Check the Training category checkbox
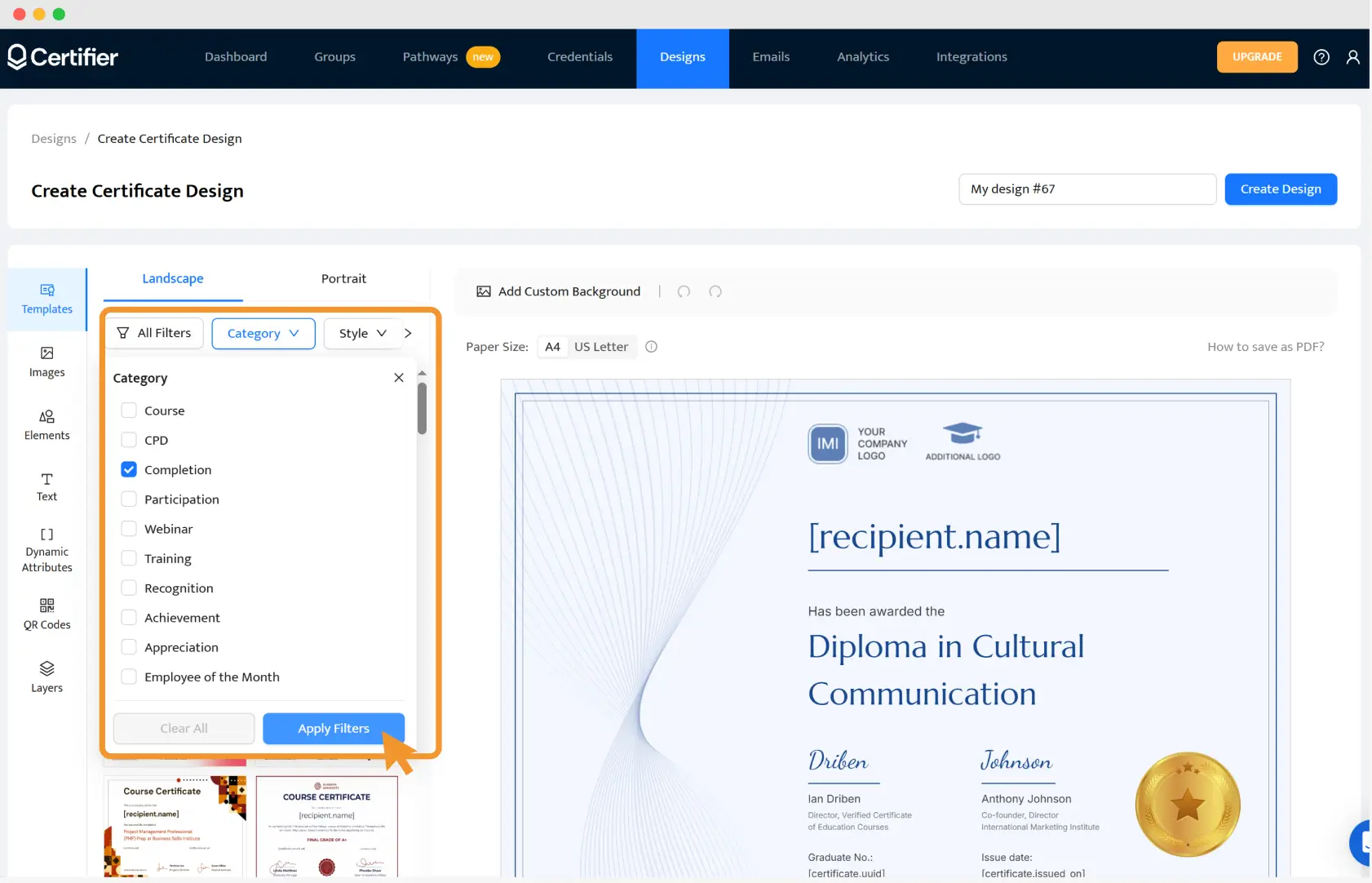Viewport: 1372px width, 883px height. (129, 558)
